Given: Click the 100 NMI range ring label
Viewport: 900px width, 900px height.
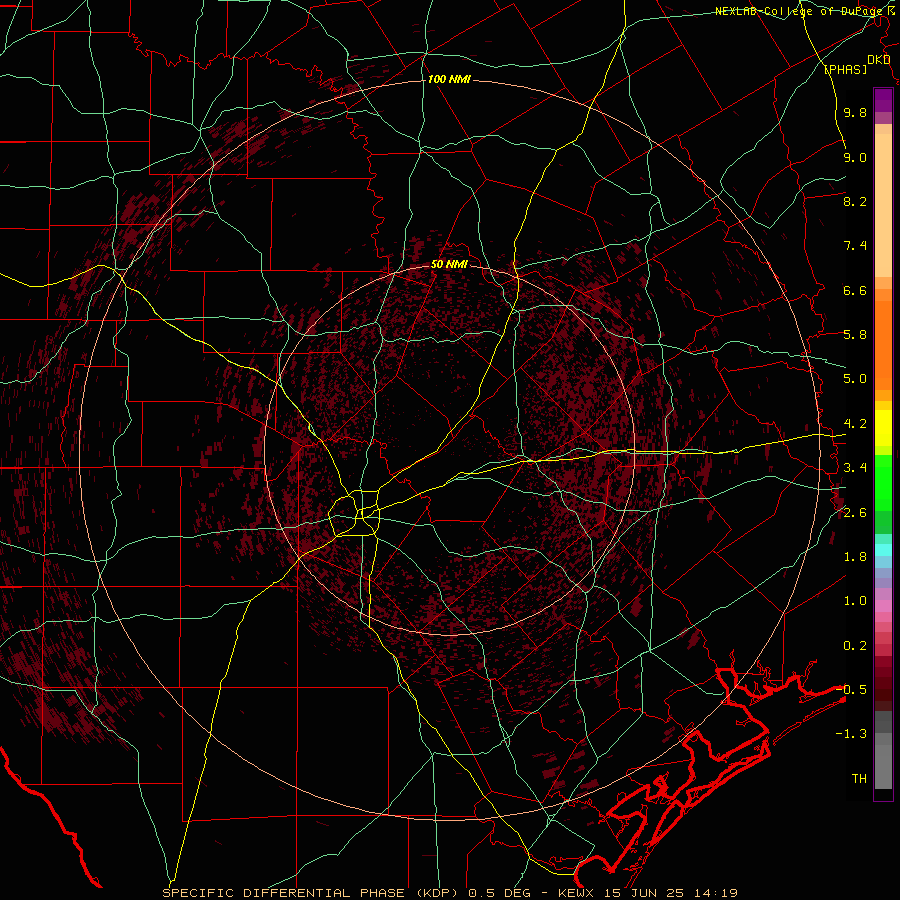Looking at the screenshot, I should [449, 79].
